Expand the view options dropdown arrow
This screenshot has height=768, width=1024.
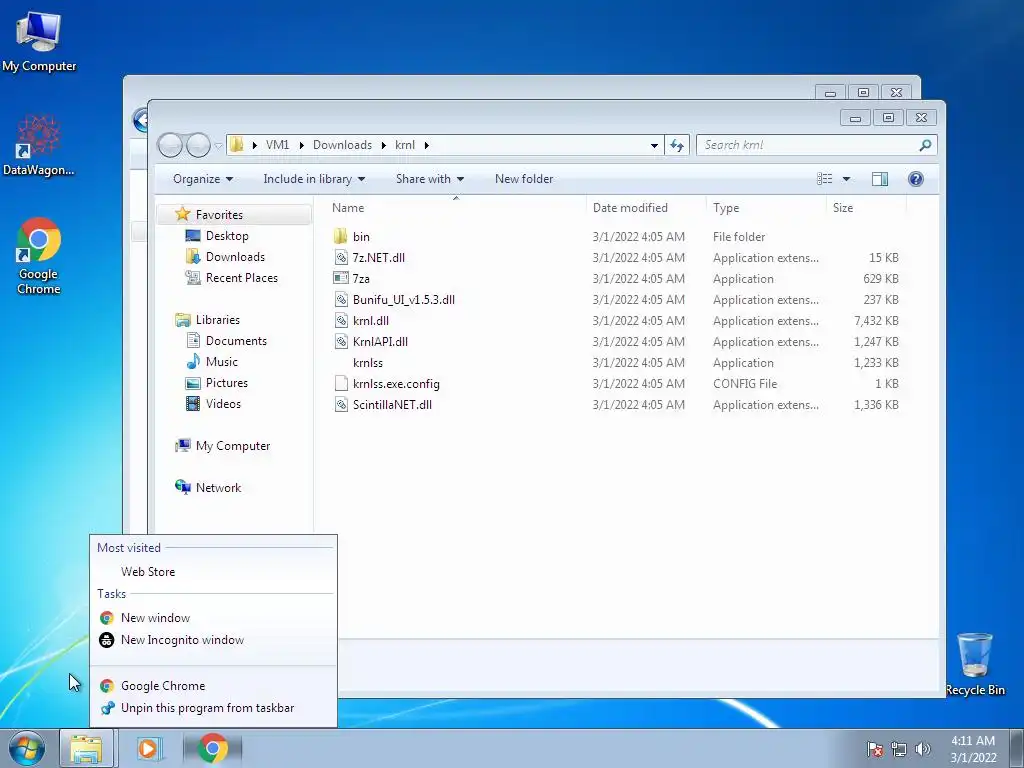(846, 179)
